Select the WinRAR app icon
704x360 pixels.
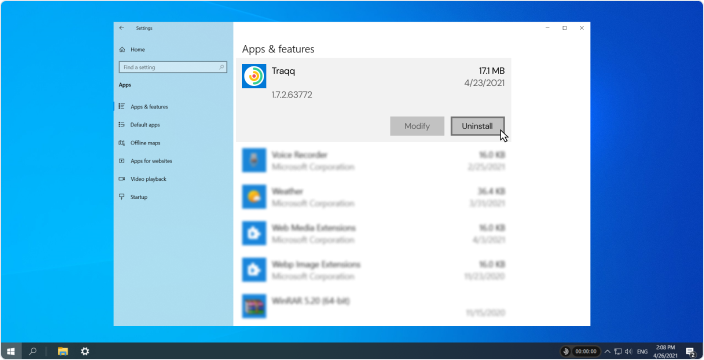coord(254,306)
